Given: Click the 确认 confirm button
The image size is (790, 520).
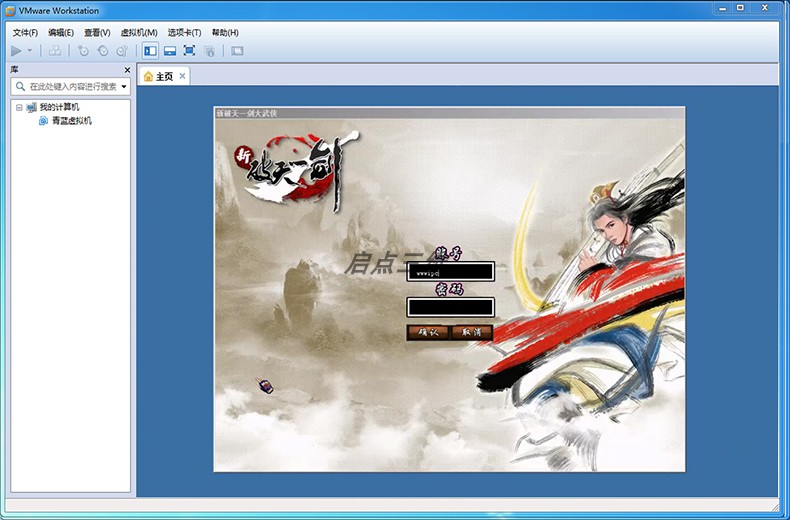Looking at the screenshot, I should click(427, 333).
